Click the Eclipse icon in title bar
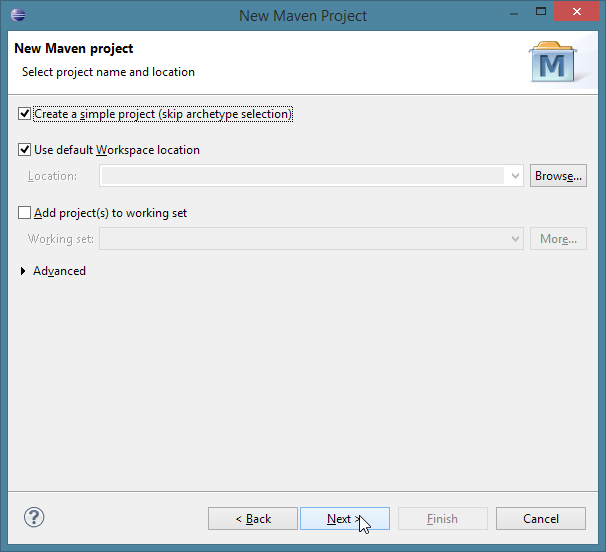 click(x=18, y=15)
